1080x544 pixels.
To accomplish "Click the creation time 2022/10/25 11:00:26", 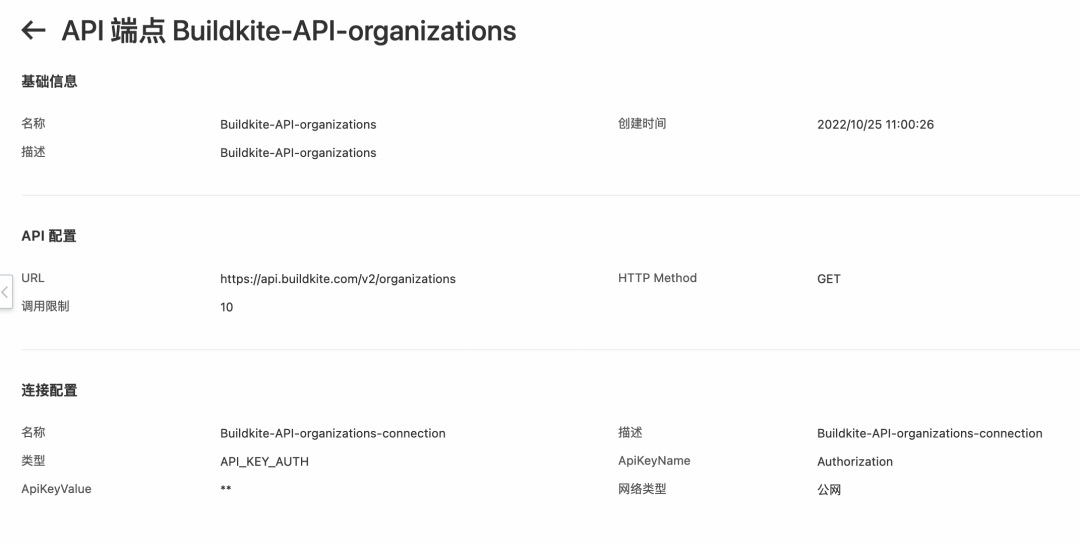I will click(x=875, y=125).
